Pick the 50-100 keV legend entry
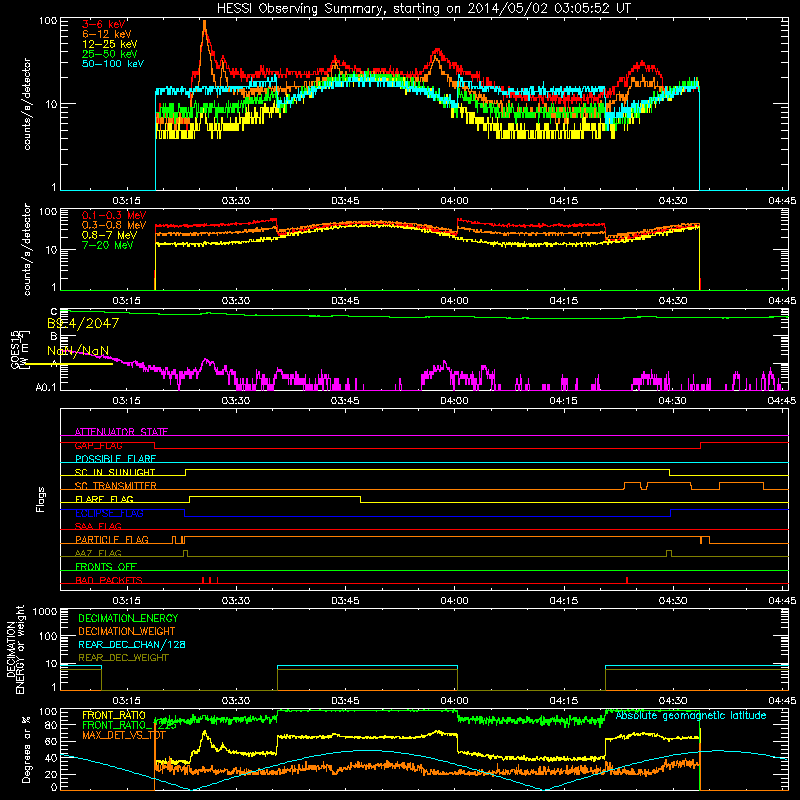The height and width of the screenshot is (800, 800). pos(113,64)
